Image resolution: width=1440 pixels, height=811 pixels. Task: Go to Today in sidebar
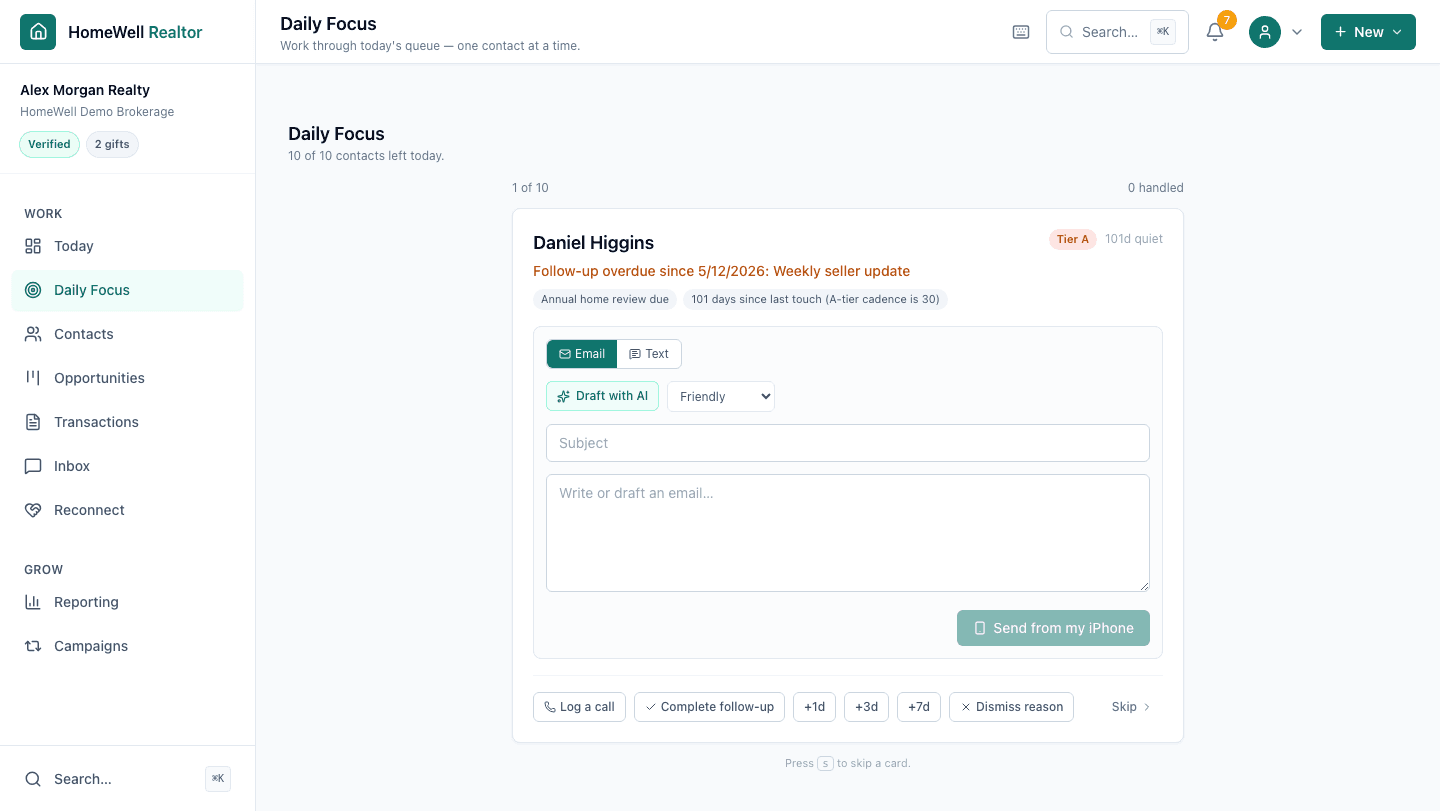127,246
